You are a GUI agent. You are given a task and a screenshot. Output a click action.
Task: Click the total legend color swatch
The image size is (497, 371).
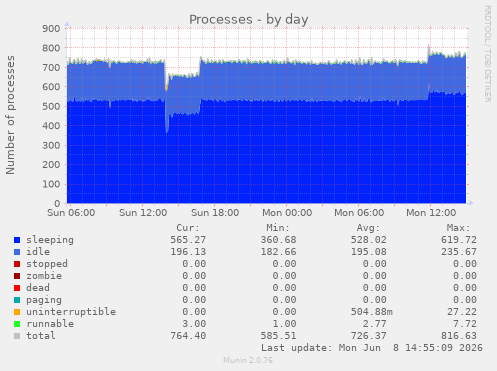(x=17, y=336)
